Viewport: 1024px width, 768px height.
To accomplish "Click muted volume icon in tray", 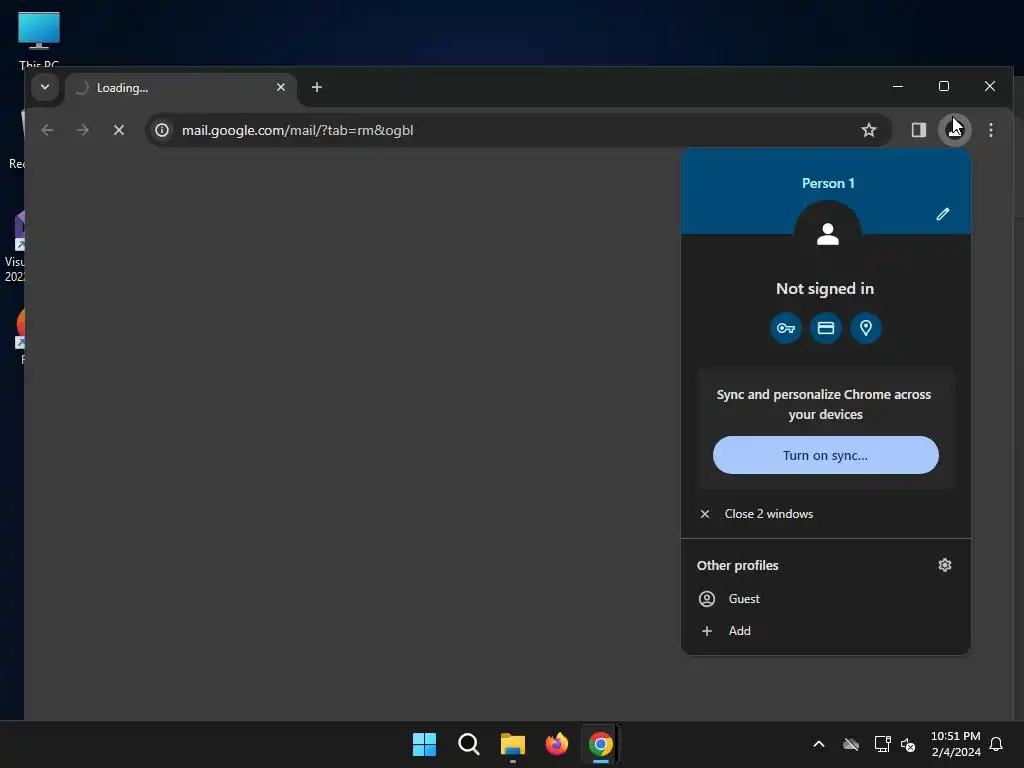I will pos(908,744).
